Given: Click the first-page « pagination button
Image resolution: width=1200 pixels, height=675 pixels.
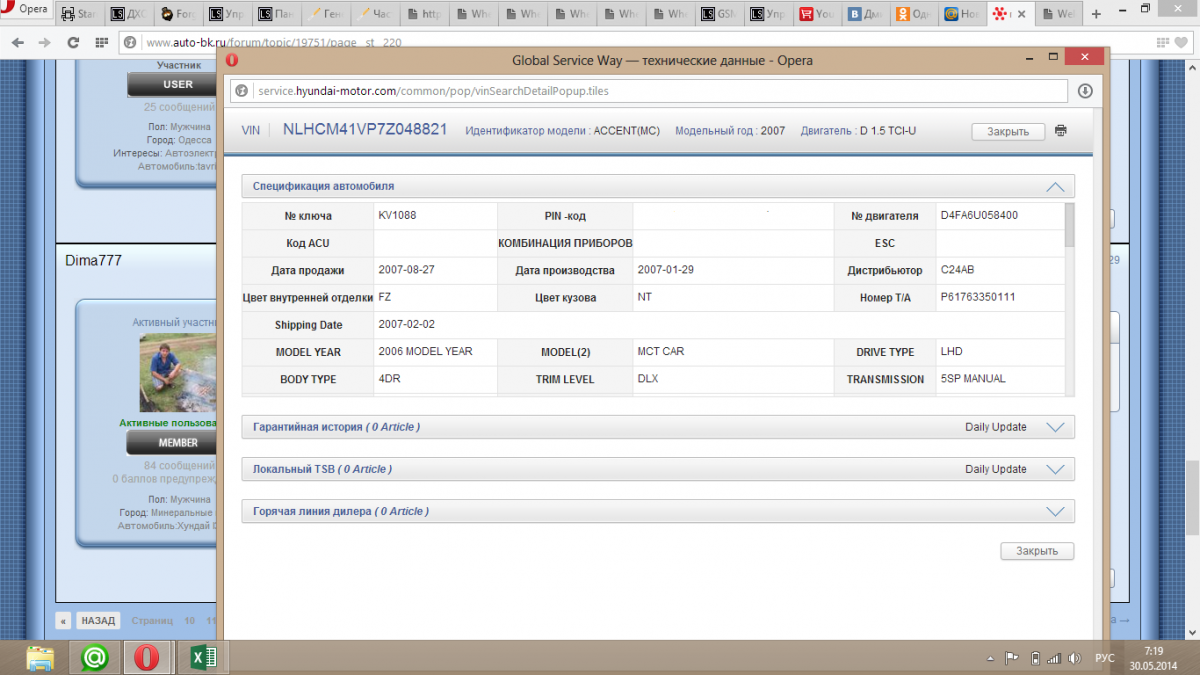Looking at the screenshot, I should [63, 620].
